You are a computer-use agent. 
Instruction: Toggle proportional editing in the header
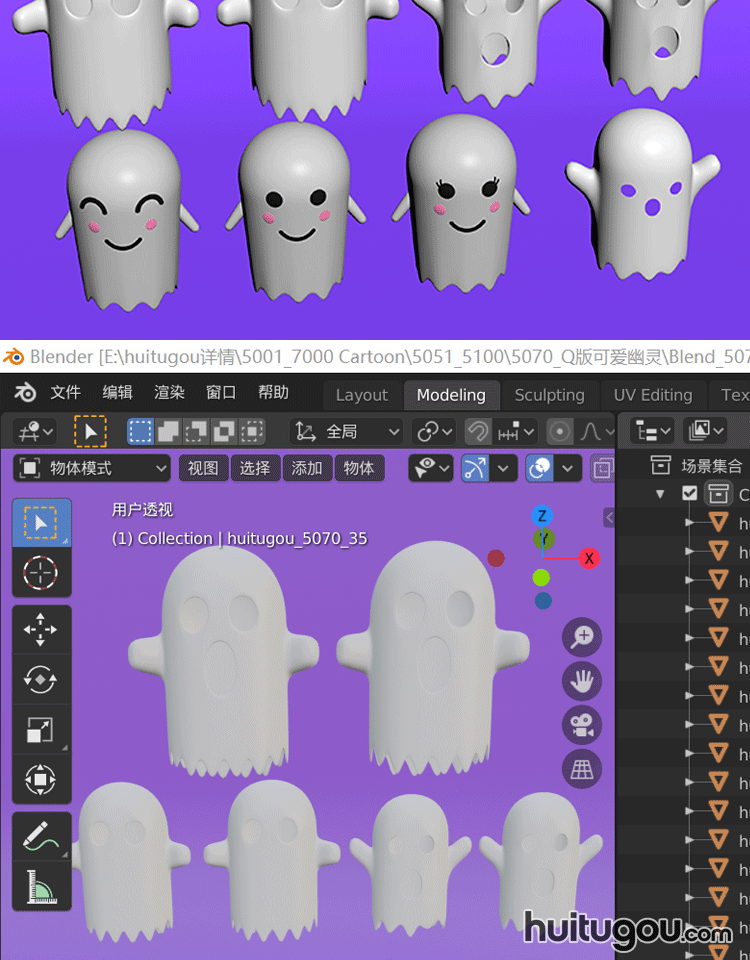(x=560, y=431)
